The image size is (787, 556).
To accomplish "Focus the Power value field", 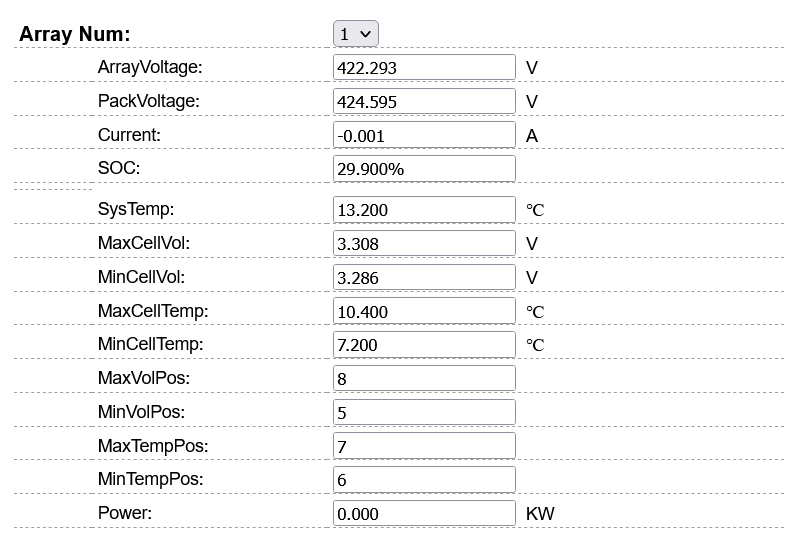I will click(x=424, y=514).
